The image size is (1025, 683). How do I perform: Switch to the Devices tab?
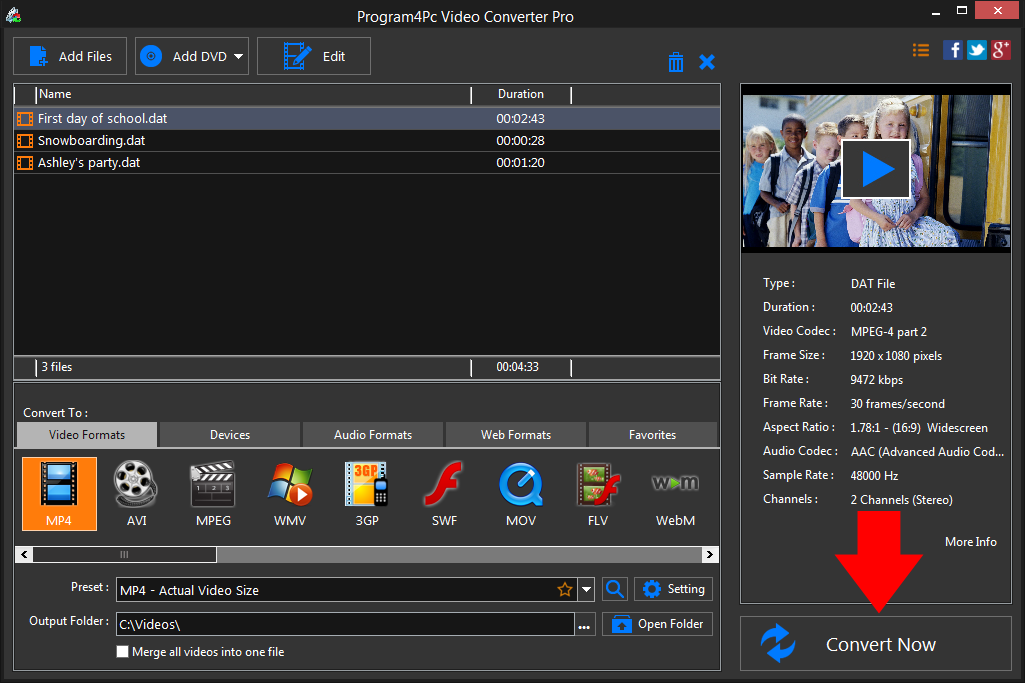pyautogui.click(x=230, y=435)
